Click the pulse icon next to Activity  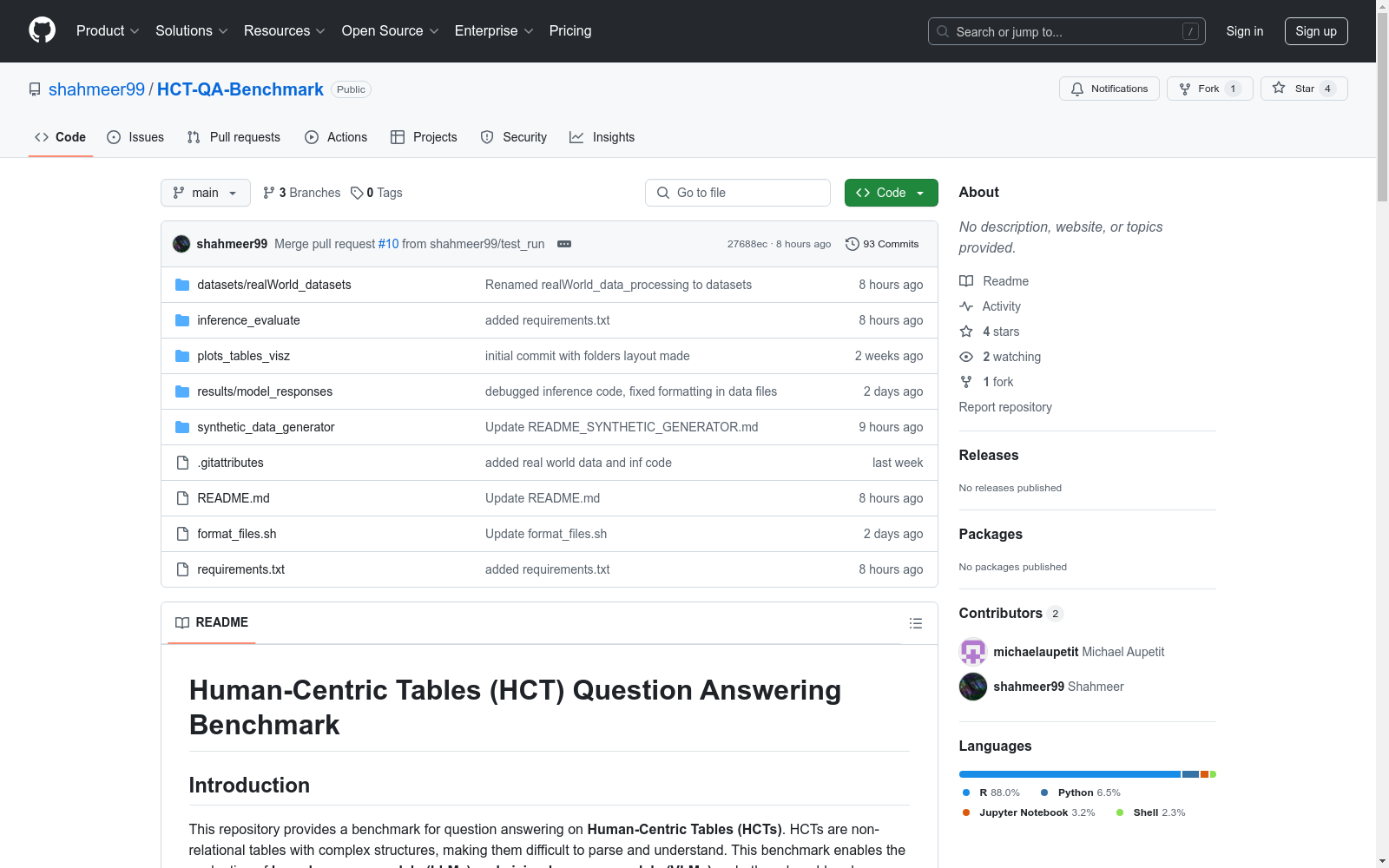(x=966, y=306)
